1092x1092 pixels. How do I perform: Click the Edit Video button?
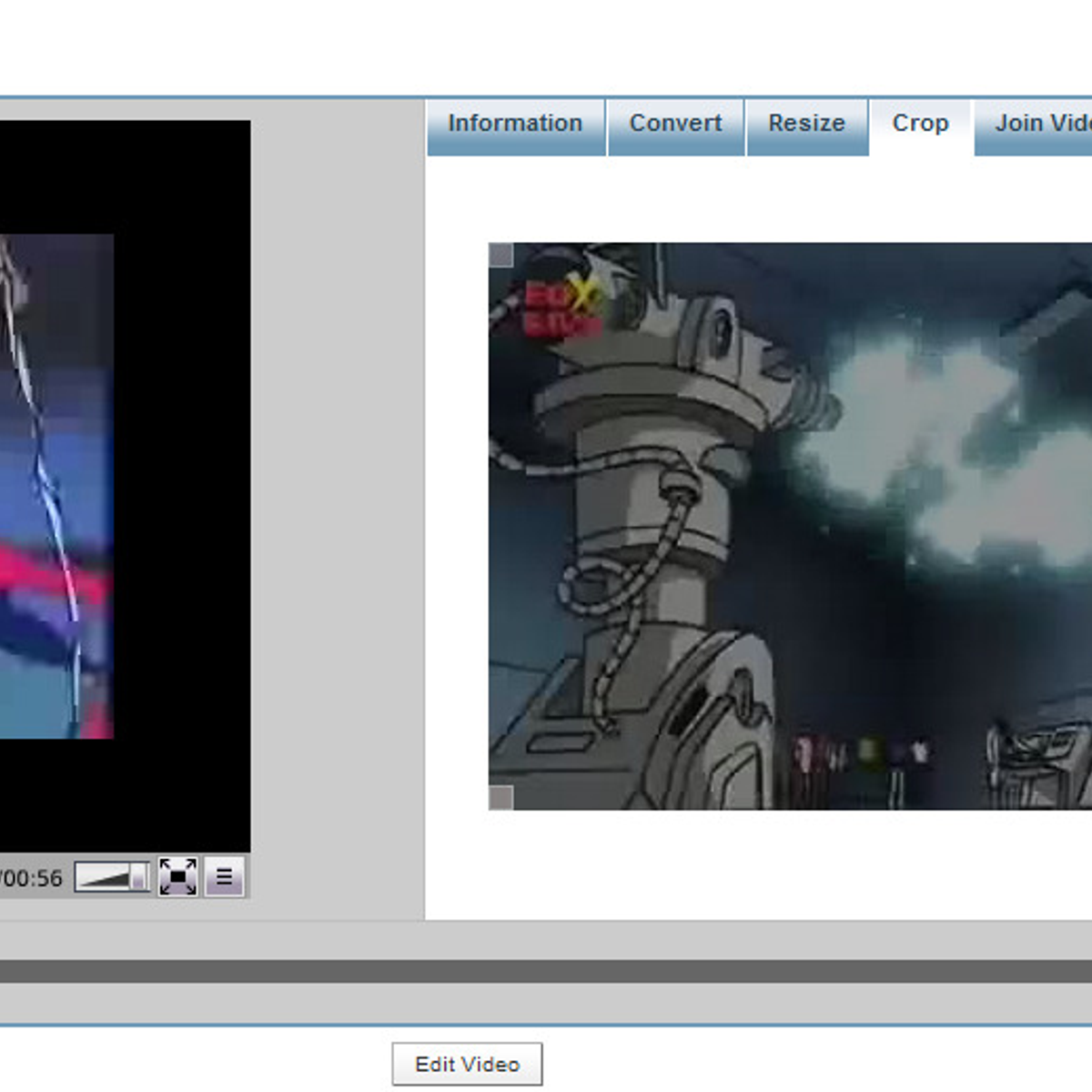(x=468, y=1064)
